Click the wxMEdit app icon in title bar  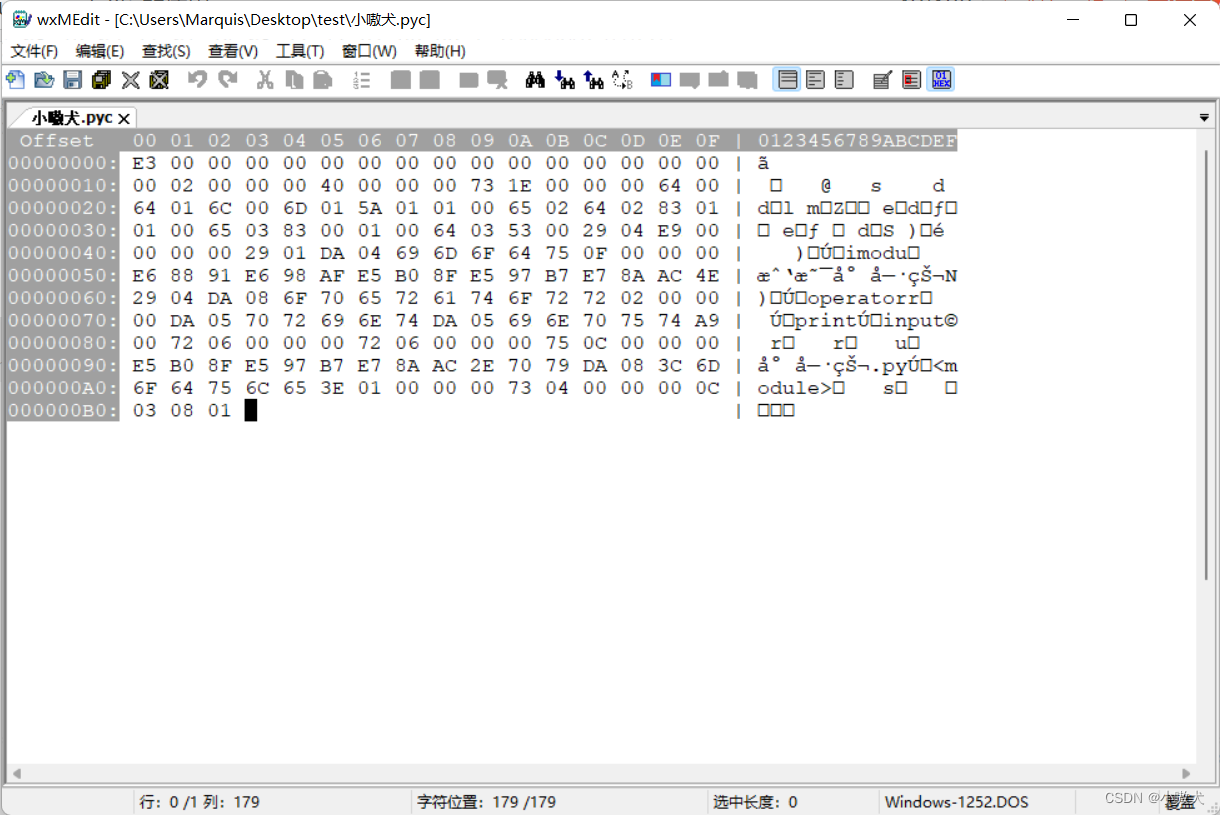[x=21, y=20]
